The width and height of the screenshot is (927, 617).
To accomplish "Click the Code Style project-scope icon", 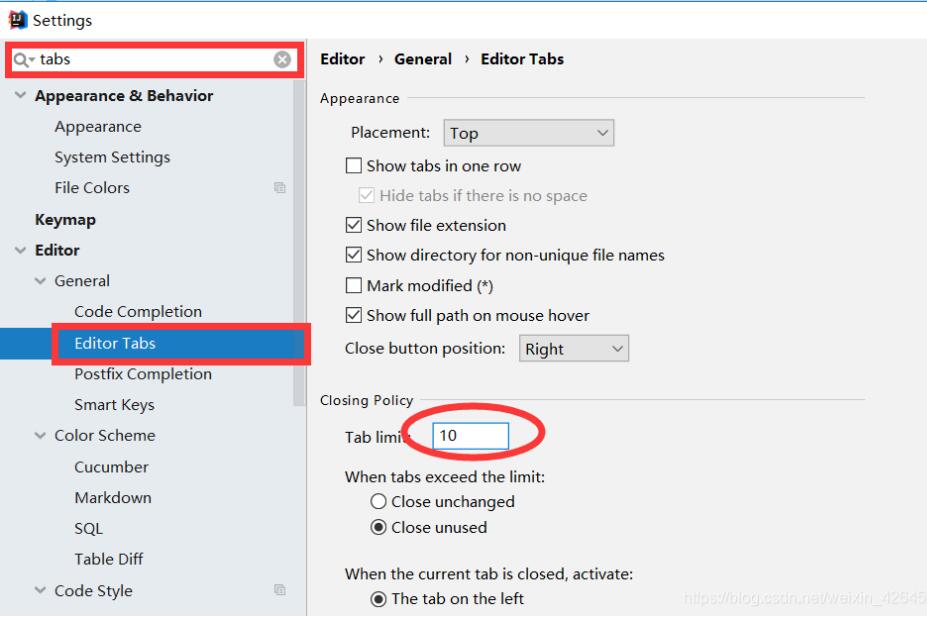I will point(280,590).
